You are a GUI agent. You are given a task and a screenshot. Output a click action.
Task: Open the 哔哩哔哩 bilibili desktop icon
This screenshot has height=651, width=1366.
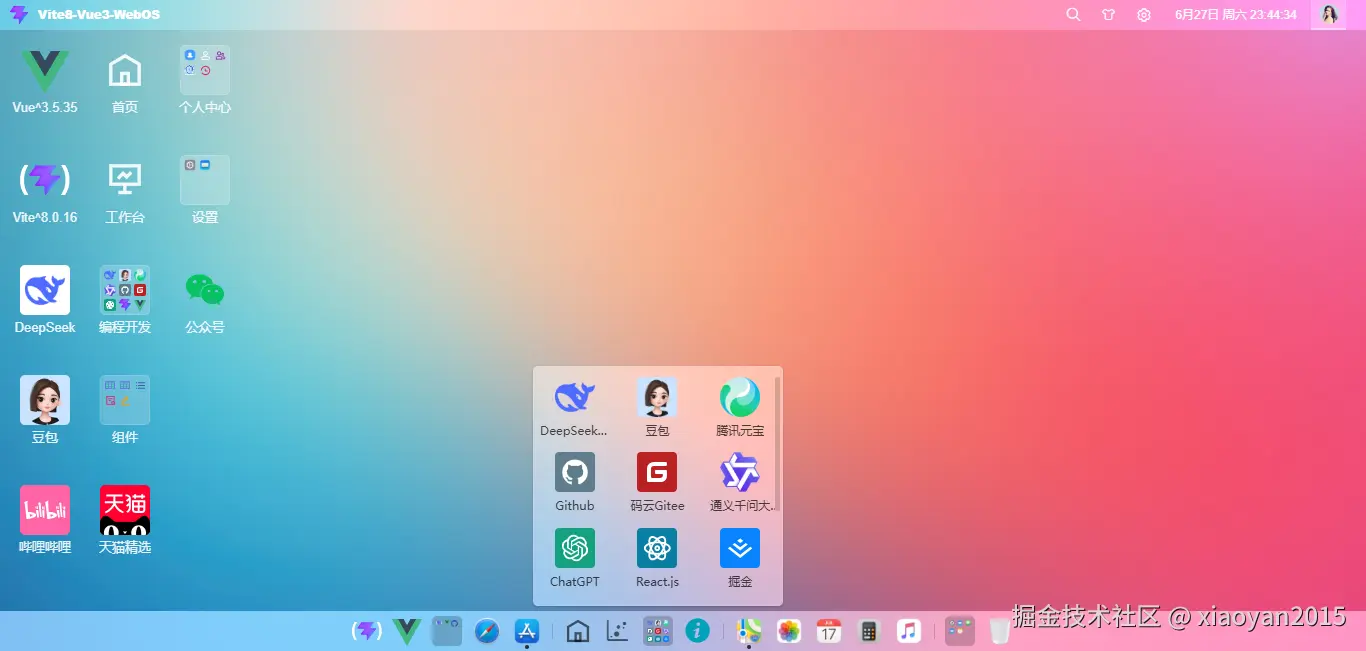pyautogui.click(x=45, y=510)
